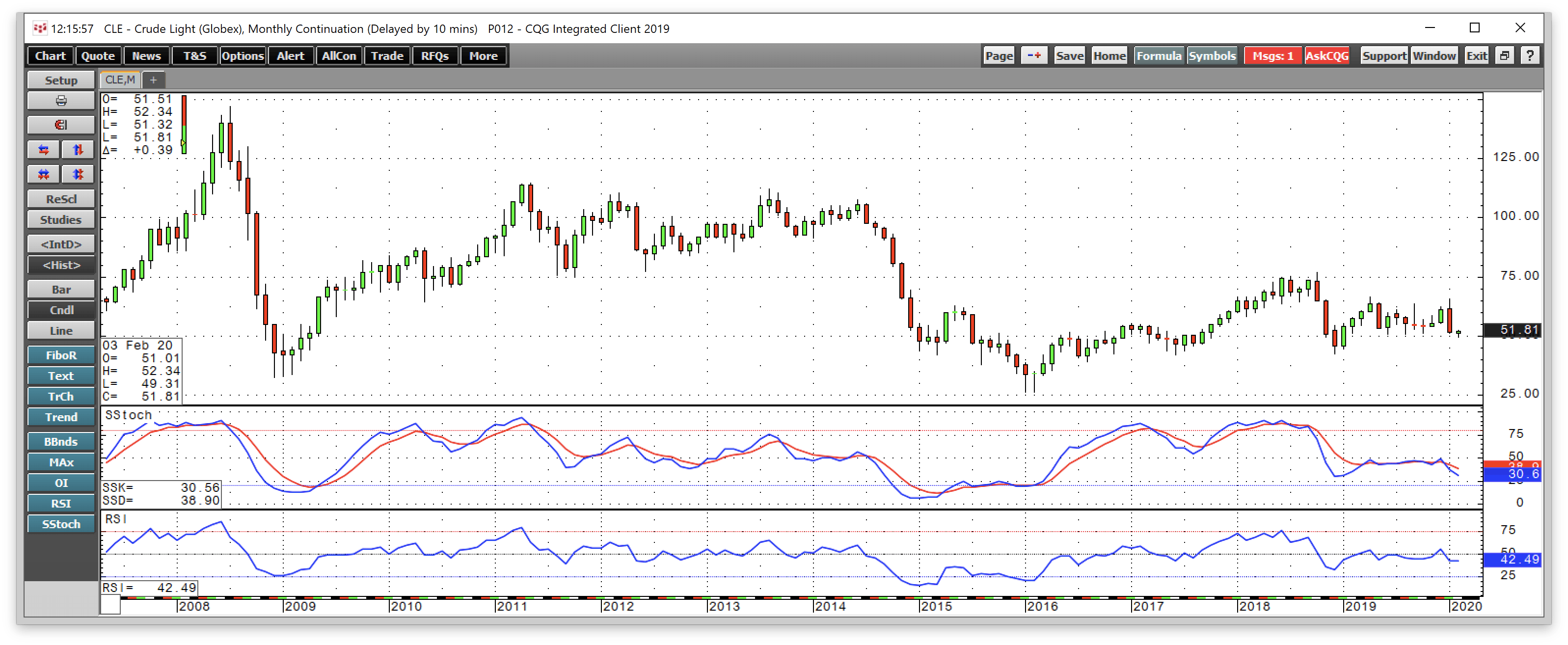Toggle the OI open interest study
The image size is (1568, 645).
click(x=61, y=483)
